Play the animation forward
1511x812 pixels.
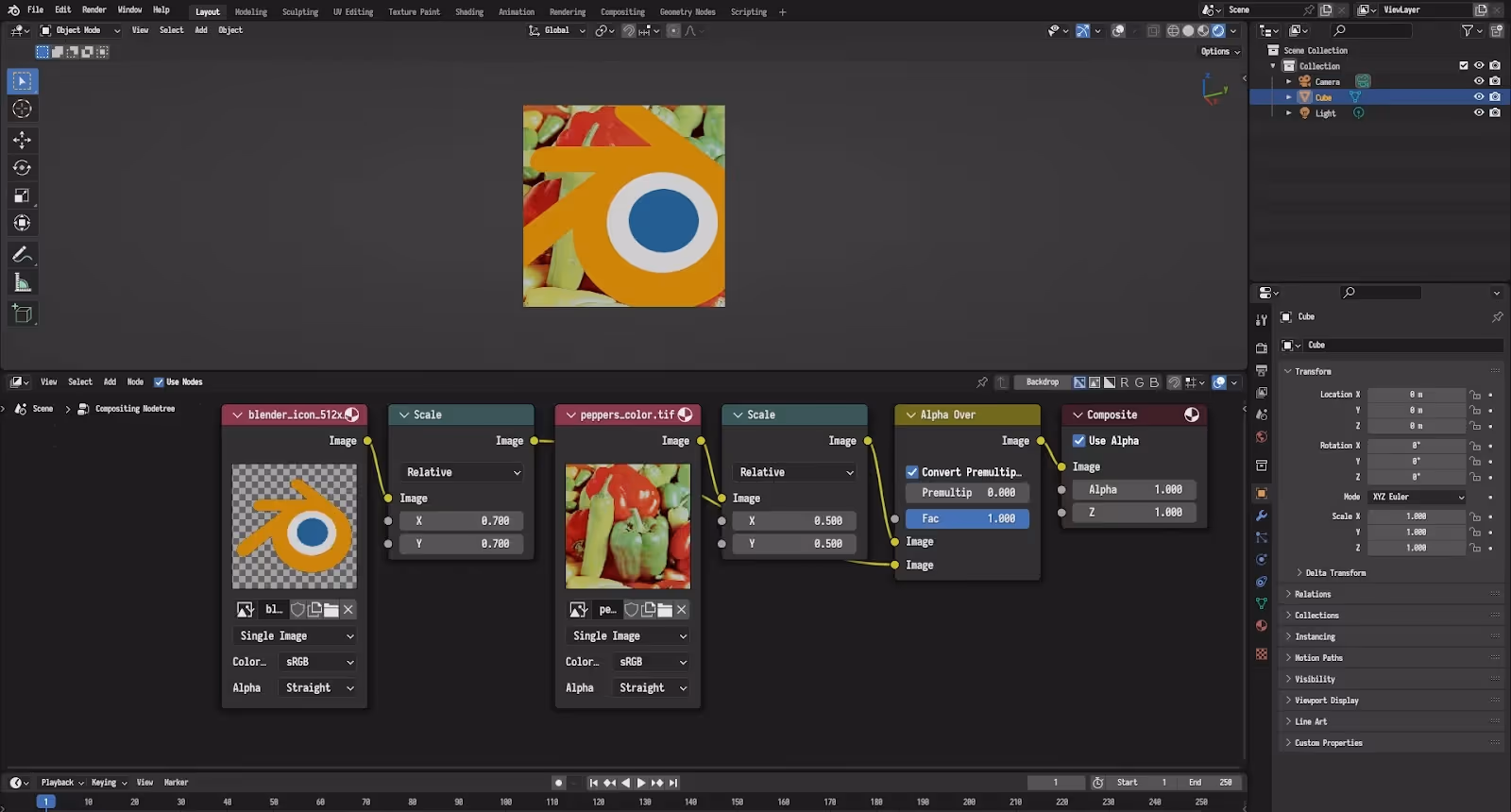coord(641,783)
